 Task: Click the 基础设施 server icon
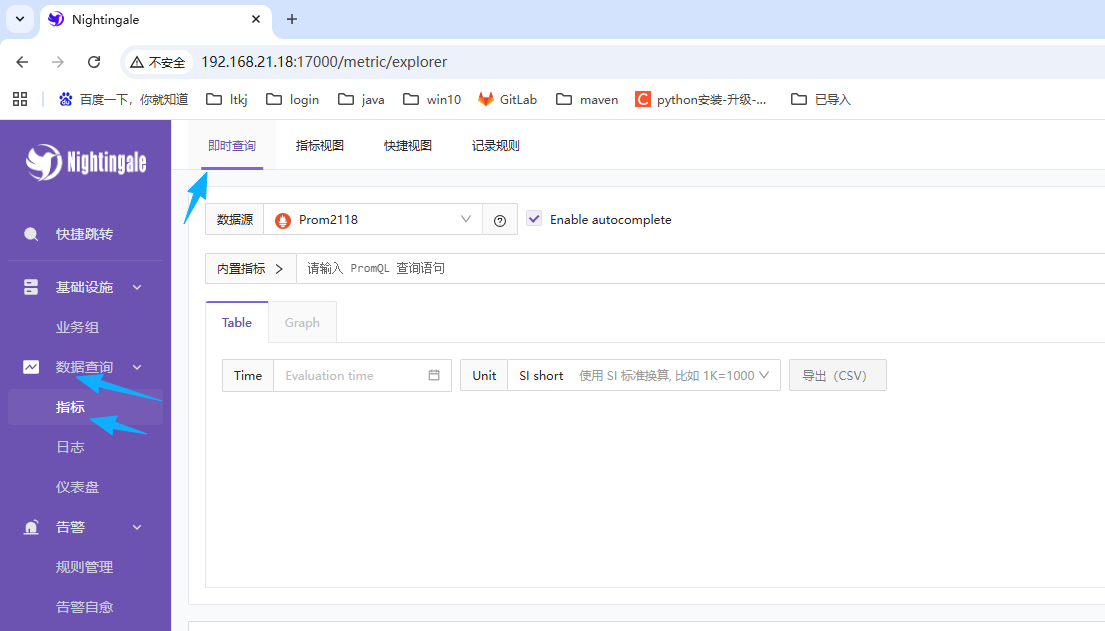(31, 287)
